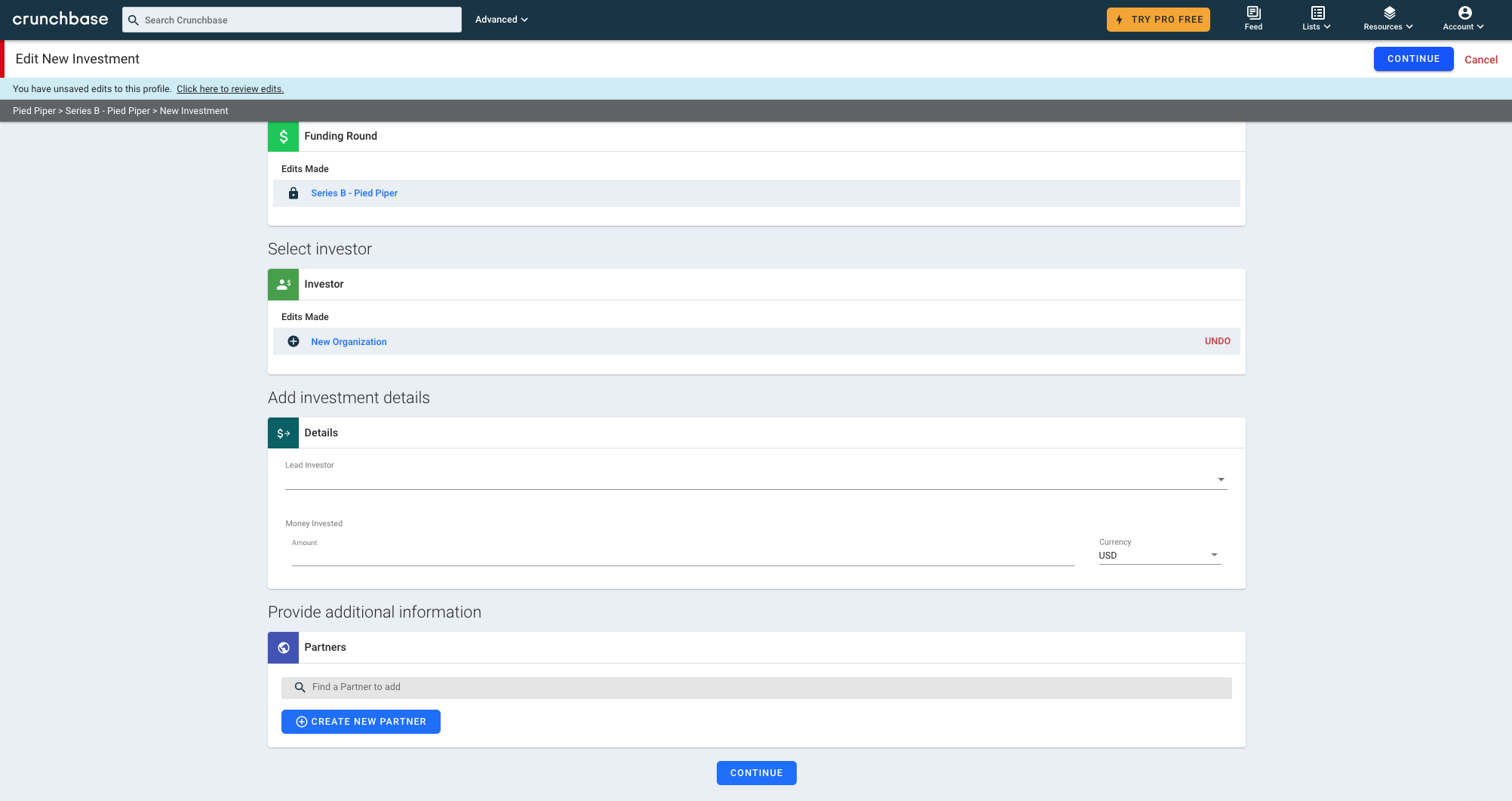Open the Lead Investor dropdown arrow
The height and width of the screenshot is (801, 1512).
pyautogui.click(x=1221, y=479)
